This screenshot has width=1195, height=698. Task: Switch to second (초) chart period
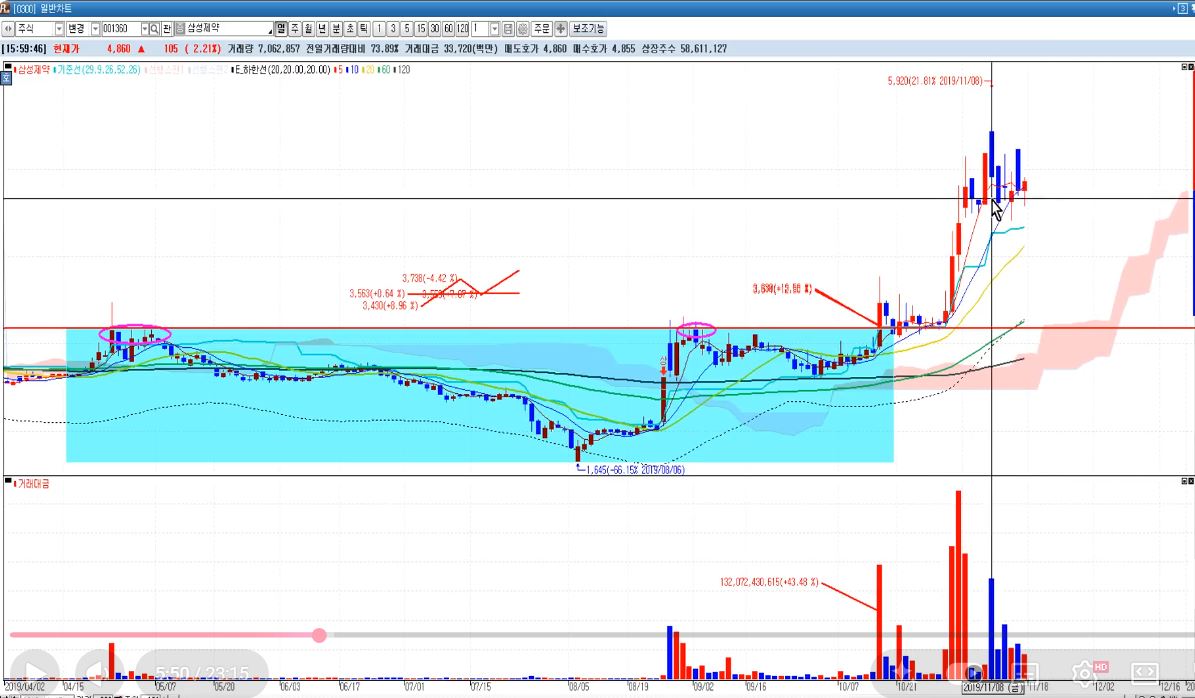click(x=350, y=29)
